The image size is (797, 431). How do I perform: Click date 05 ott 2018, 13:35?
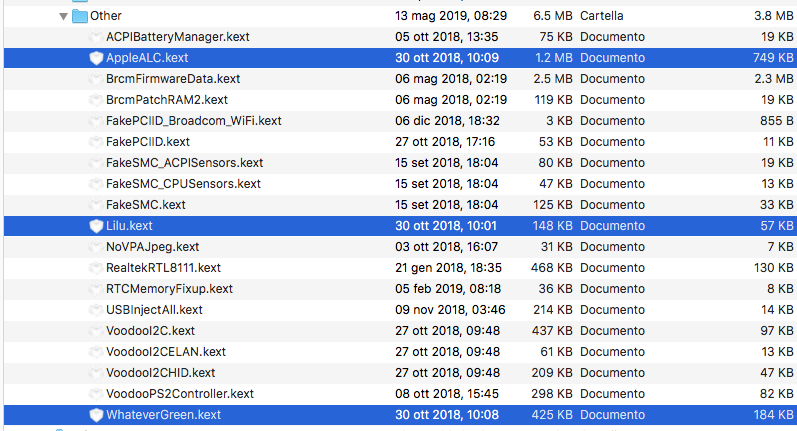tap(447, 37)
